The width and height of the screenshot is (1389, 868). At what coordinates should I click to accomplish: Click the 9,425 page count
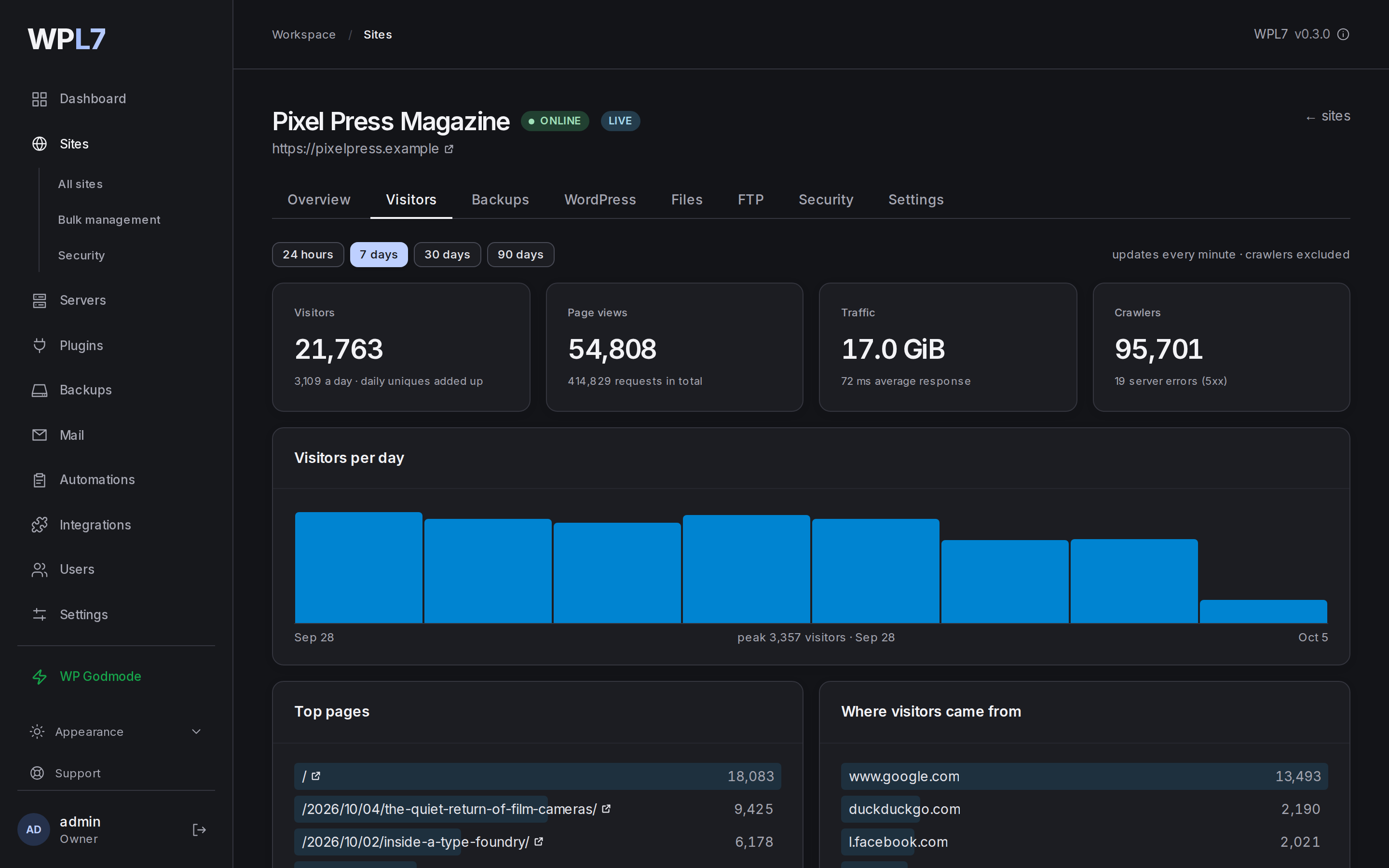point(754,809)
